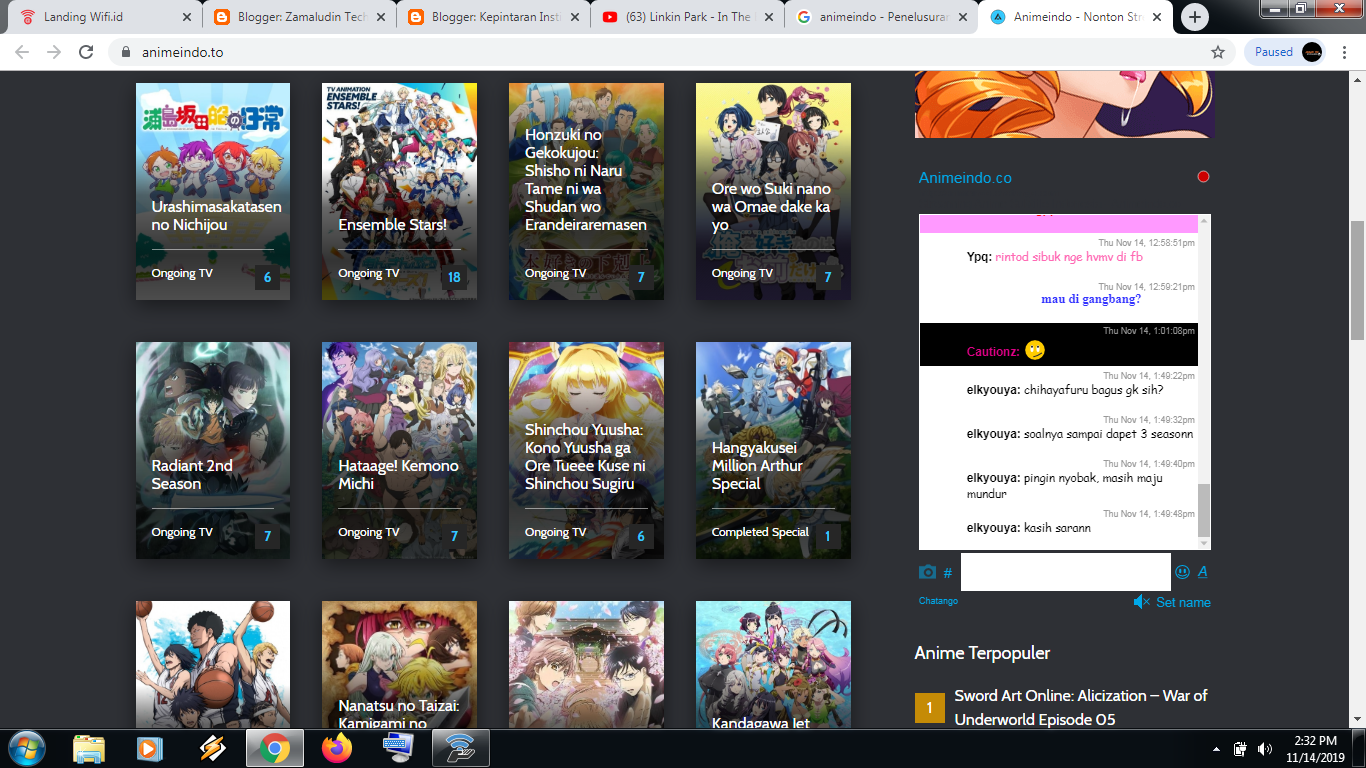The width and height of the screenshot is (1366, 768).
Task: Switch to the Blogger: Zamaludin Tech tab
Action: point(298,17)
